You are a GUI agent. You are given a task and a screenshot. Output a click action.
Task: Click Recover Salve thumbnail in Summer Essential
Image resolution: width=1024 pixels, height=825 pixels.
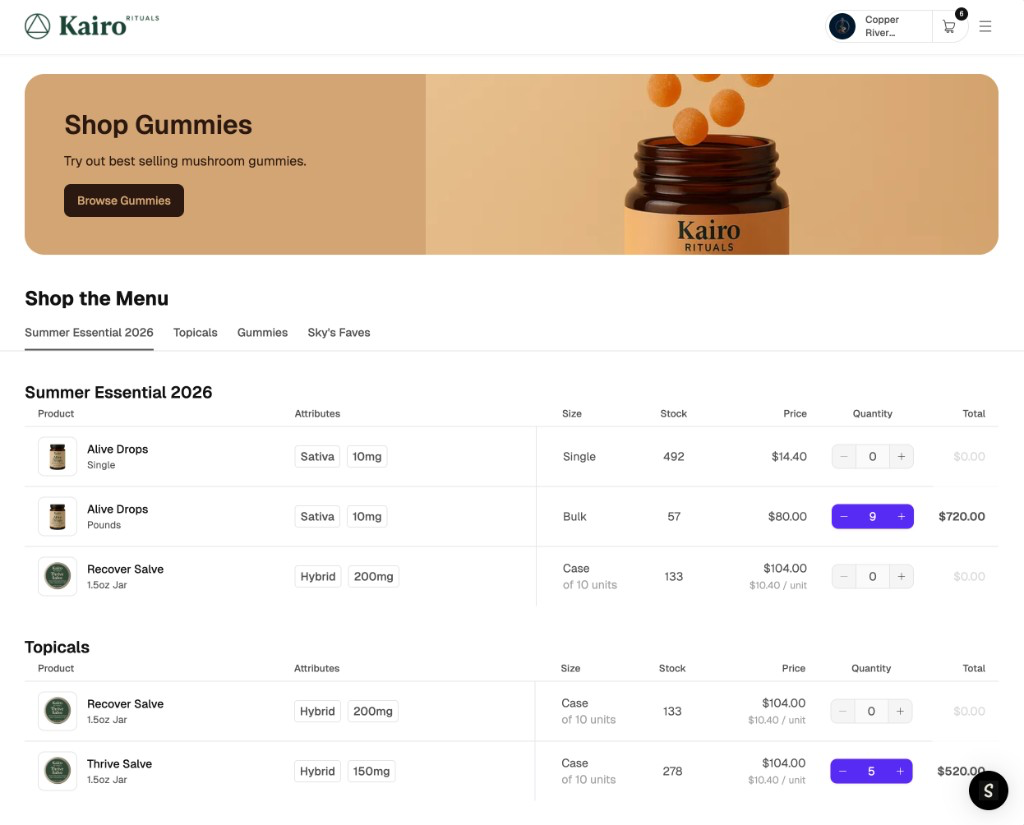pyautogui.click(x=57, y=577)
